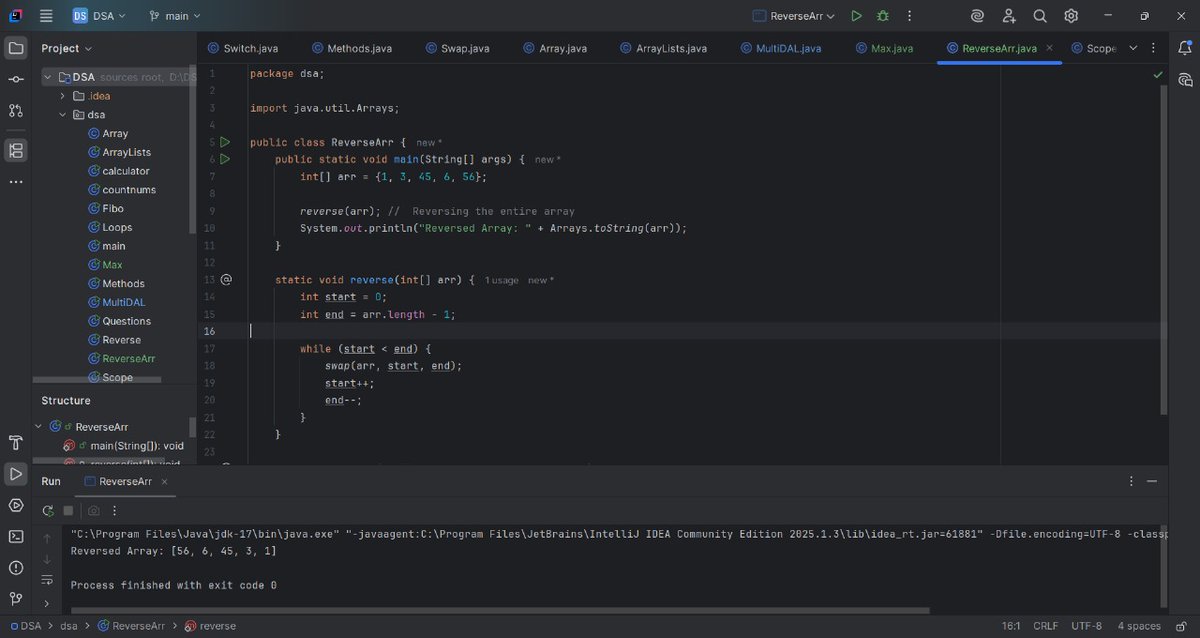Click the screenshot camera icon in Run toolbar
1200x638 pixels.
[x=94, y=510]
